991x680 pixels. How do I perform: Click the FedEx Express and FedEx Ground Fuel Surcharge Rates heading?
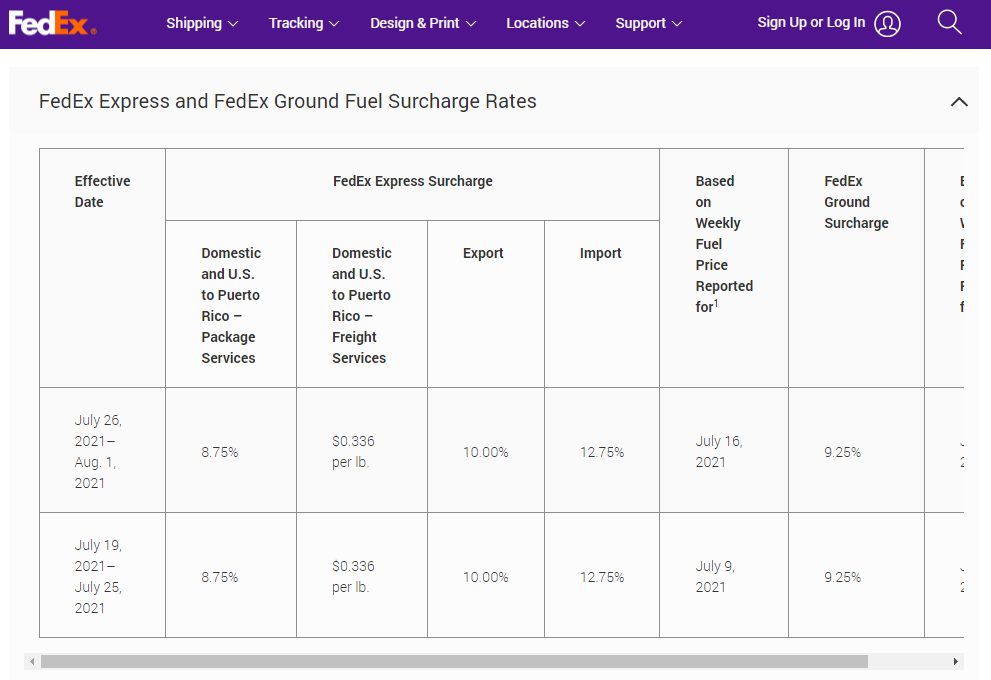click(288, 101)
